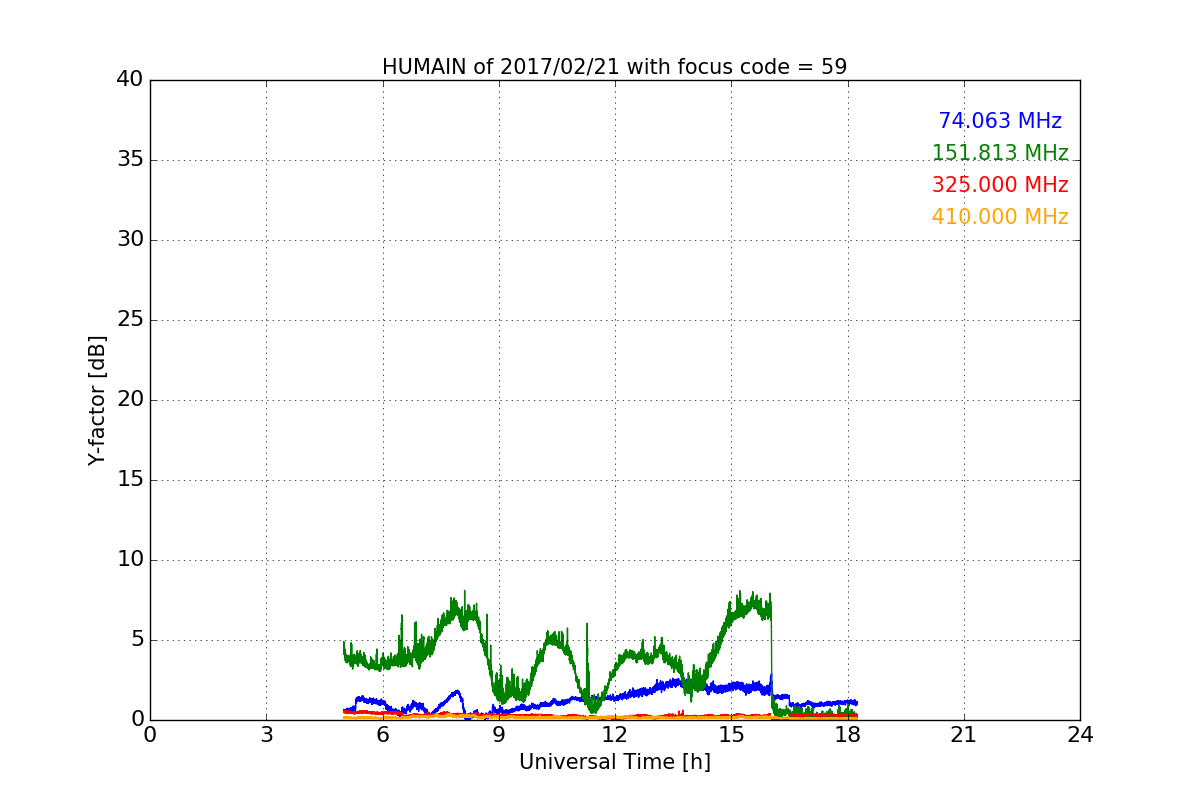Click the x-axis tick label 18

847,734
